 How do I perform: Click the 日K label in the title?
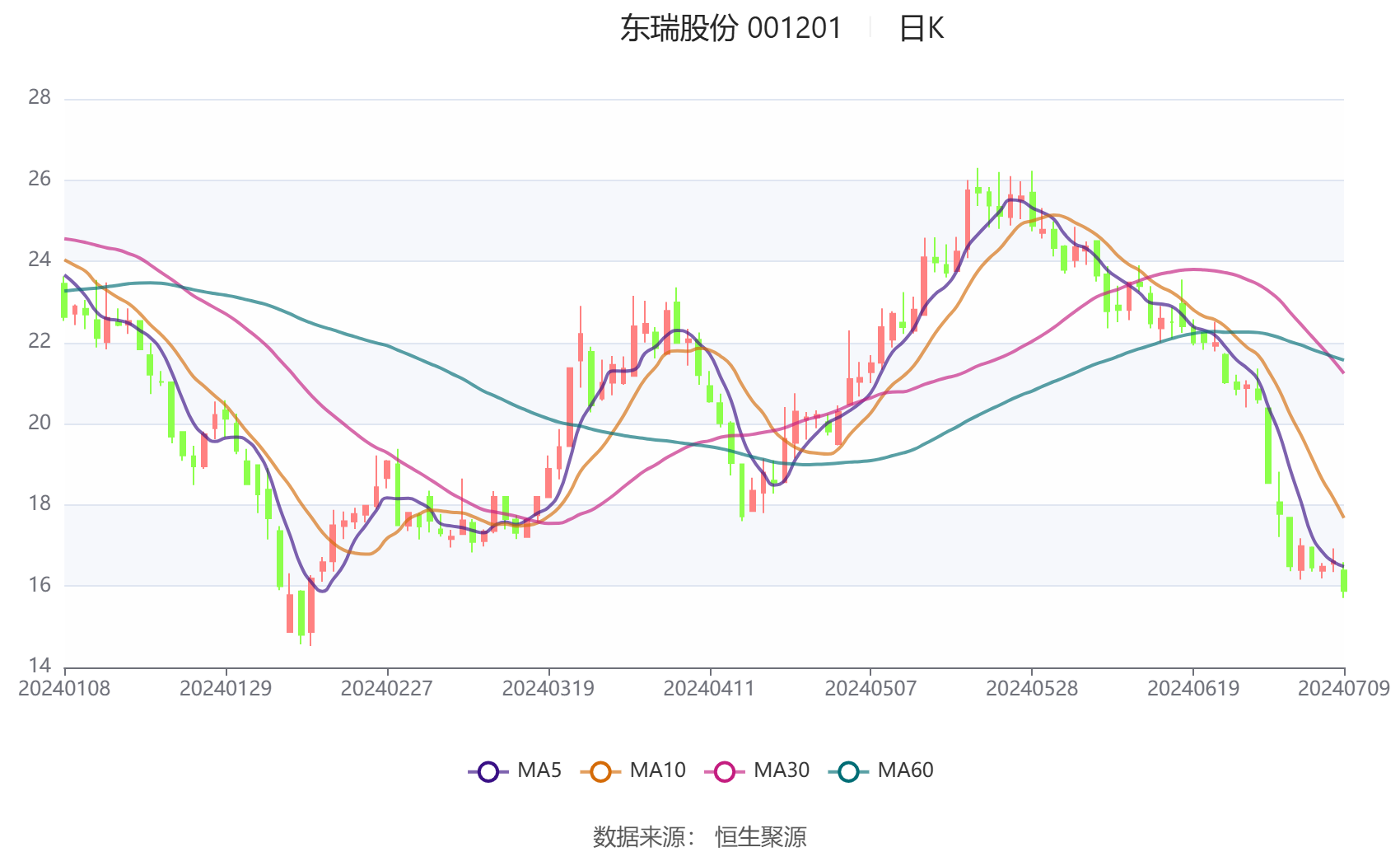(921, 29)
